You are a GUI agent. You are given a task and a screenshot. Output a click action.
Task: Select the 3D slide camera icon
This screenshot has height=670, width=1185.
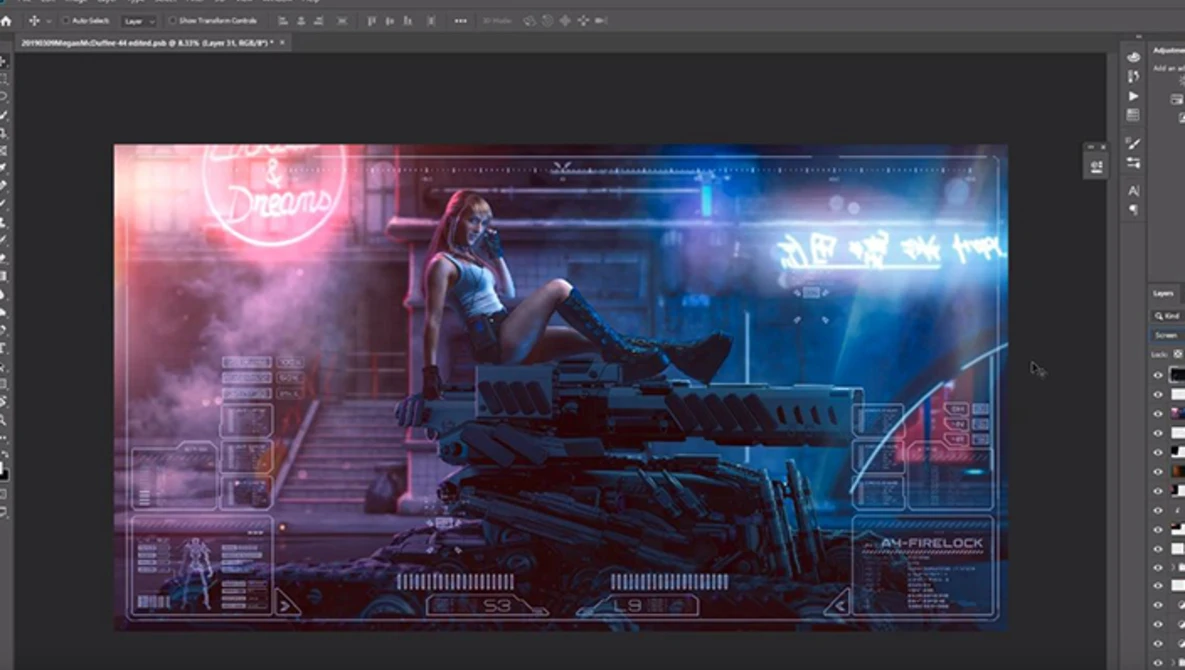point(583,21)
